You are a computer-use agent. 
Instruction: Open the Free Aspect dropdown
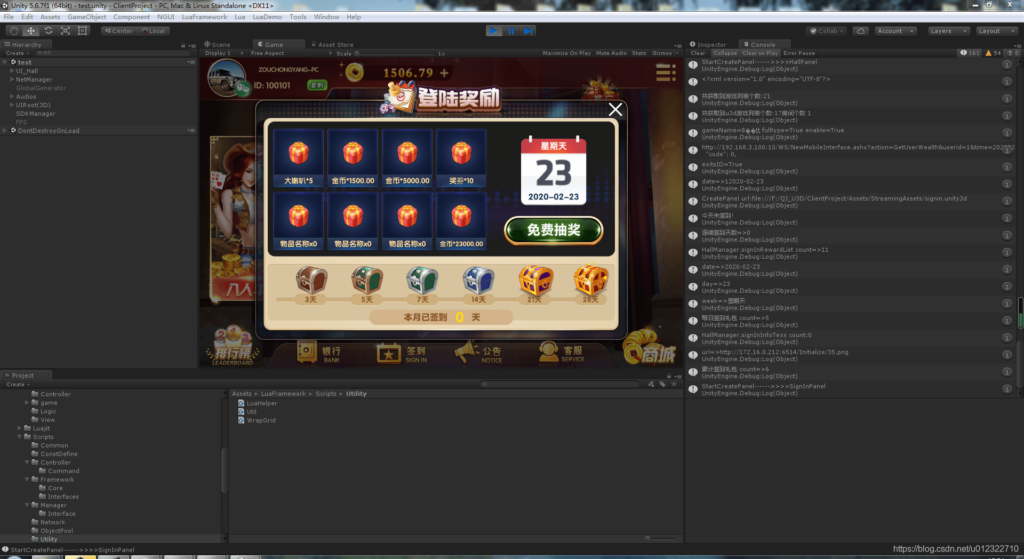pos(270,53)
